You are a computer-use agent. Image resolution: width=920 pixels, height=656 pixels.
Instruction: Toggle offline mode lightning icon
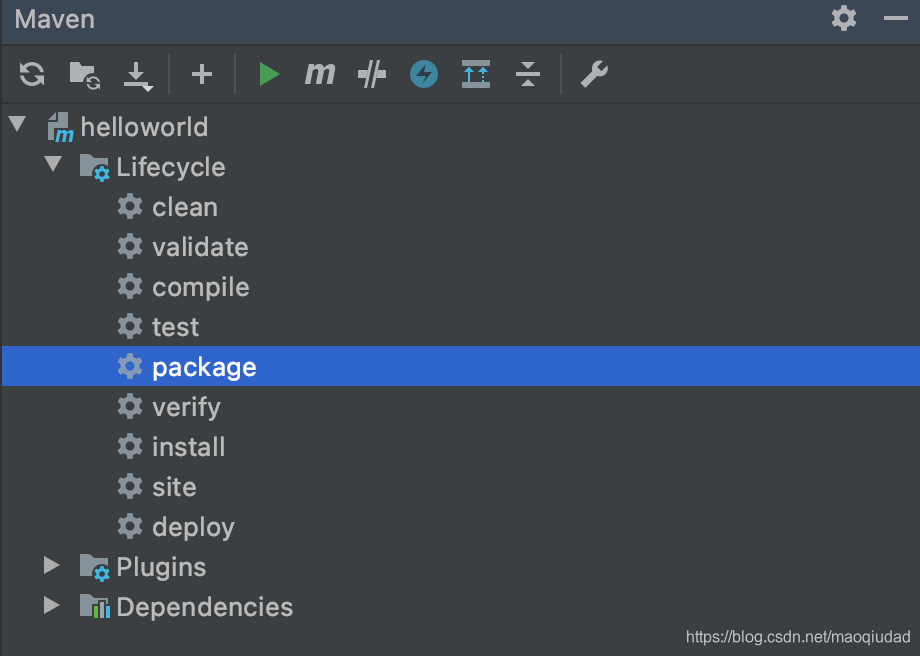[x=424, y=75]
